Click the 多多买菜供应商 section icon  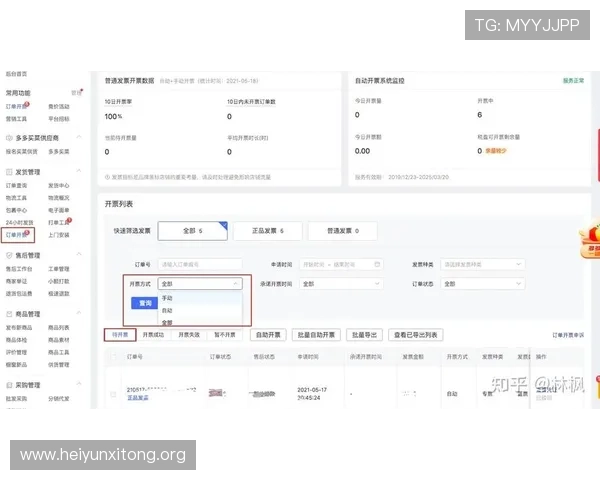point(9,138)
